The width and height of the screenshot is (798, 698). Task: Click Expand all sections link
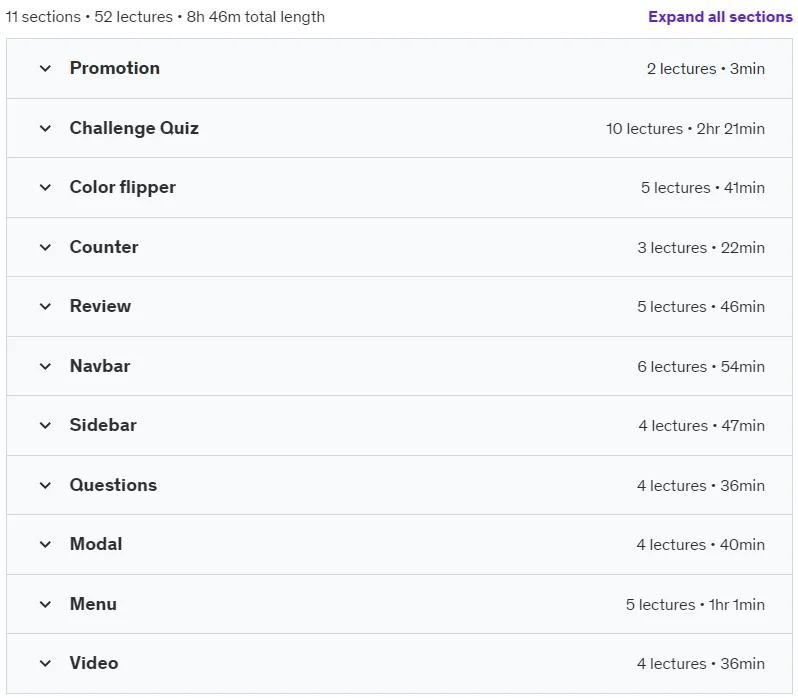[x=720, y=17]
